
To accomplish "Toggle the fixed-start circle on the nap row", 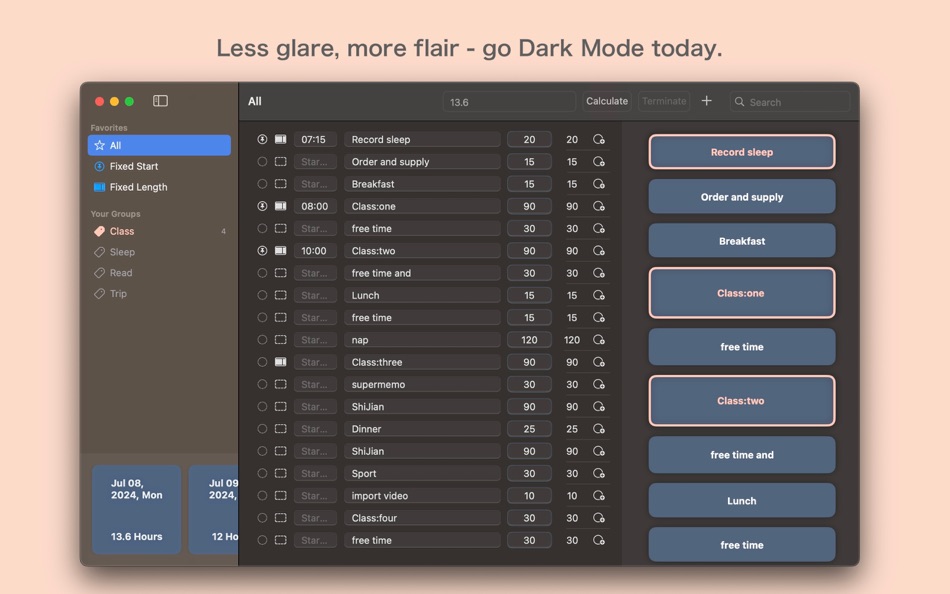I will (261, 339).
